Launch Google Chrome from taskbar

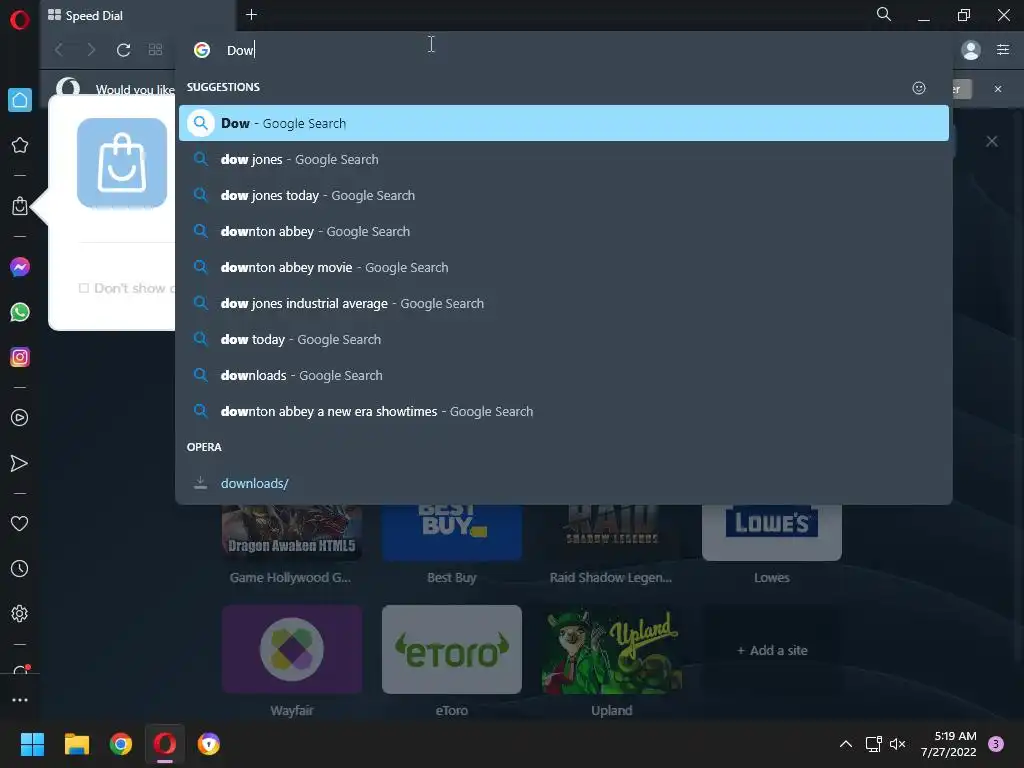point(121,744)
